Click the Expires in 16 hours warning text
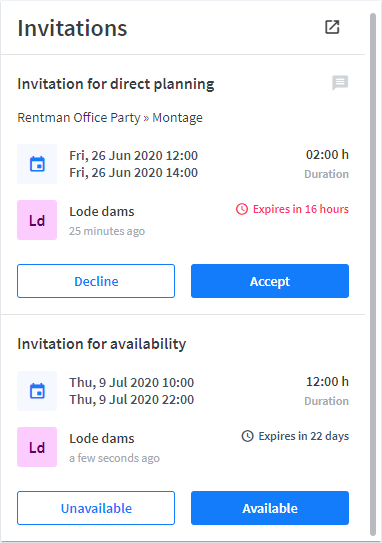This screenshot has height=543, width=382. point(301,209)
